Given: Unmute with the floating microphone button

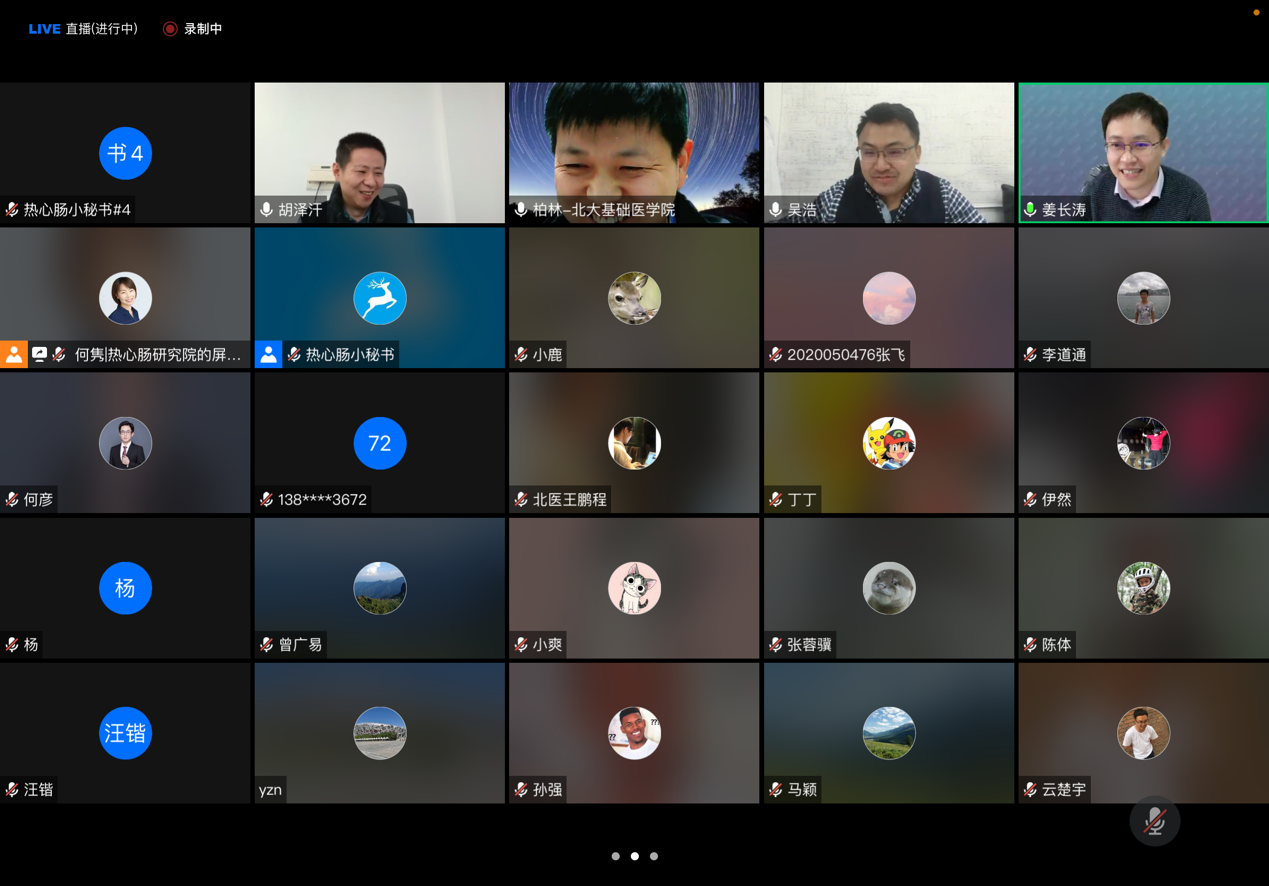Looking at the screenshot, I should coord(1154,821).
